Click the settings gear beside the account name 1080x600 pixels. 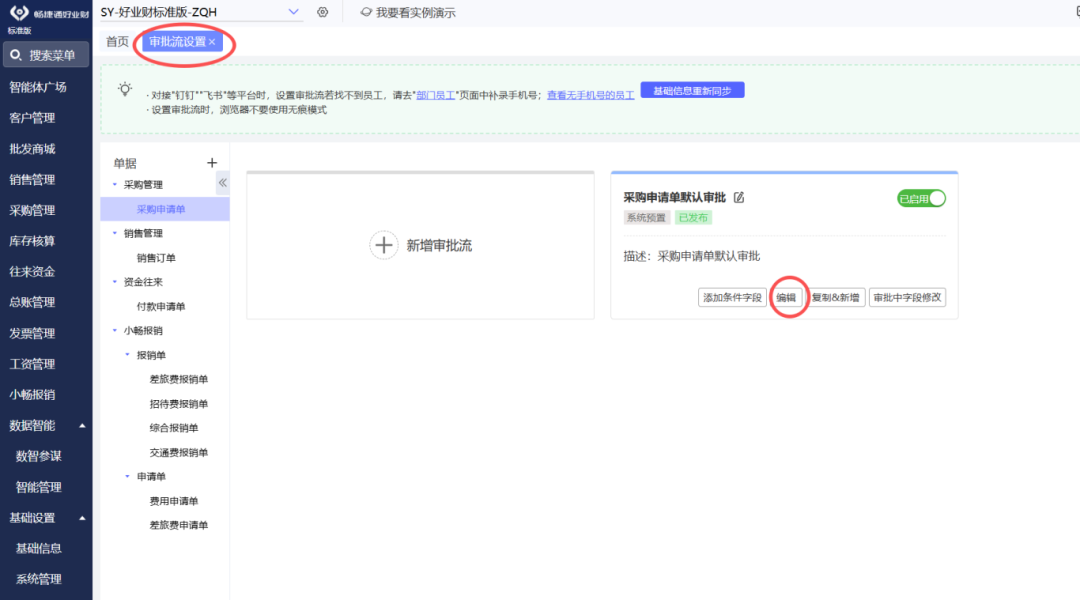coord(322,12)
